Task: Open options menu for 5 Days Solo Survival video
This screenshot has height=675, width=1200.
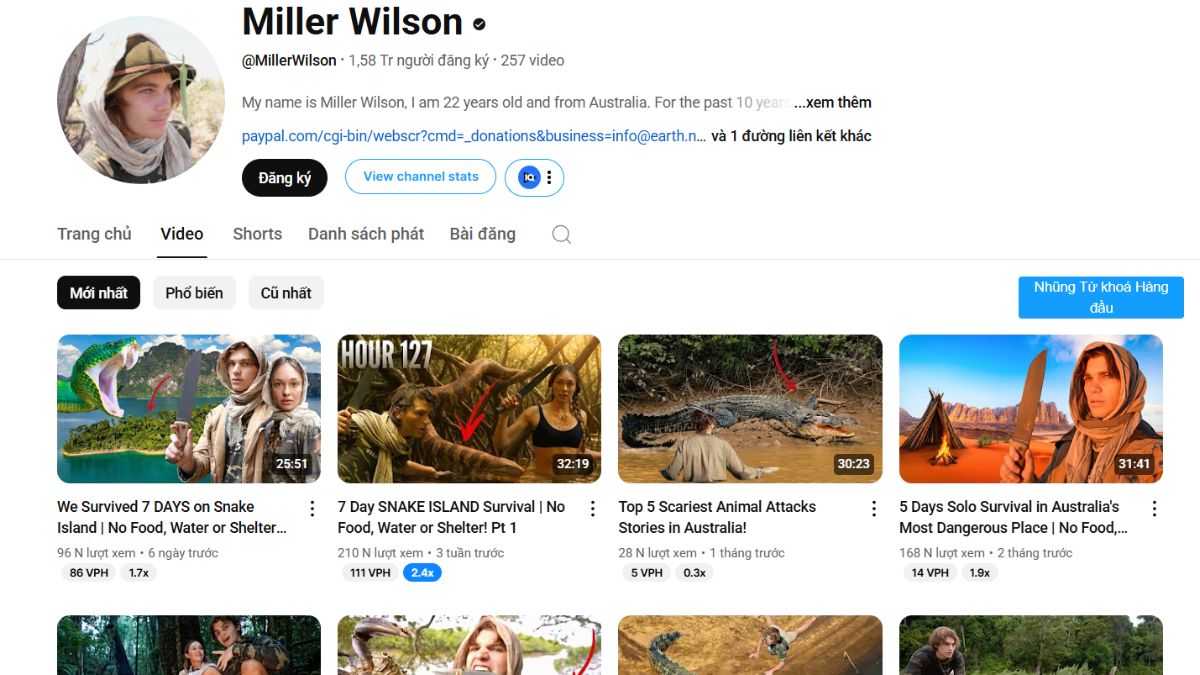Action: (x=1154, y=508)
